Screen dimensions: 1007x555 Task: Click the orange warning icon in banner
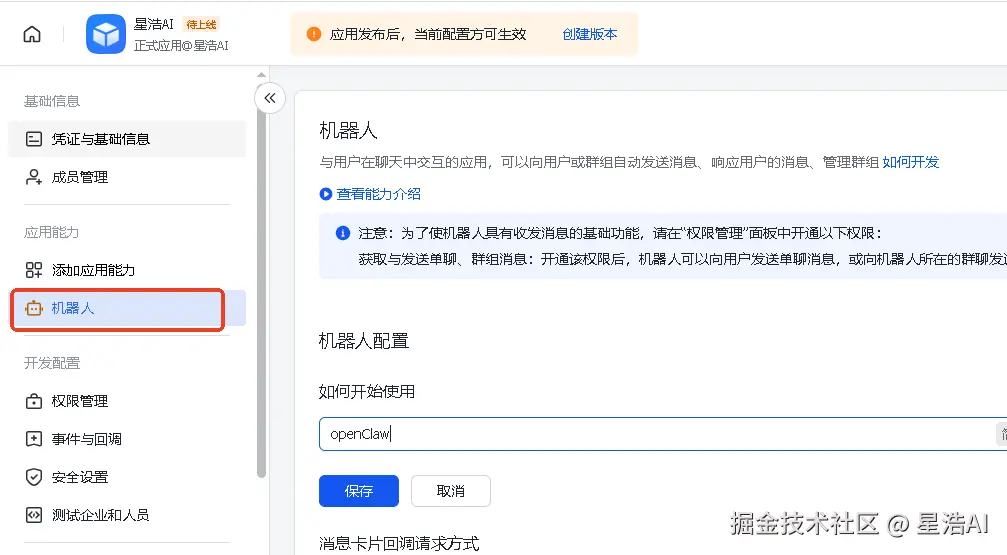pyautogui.click(x=313, y=34)
